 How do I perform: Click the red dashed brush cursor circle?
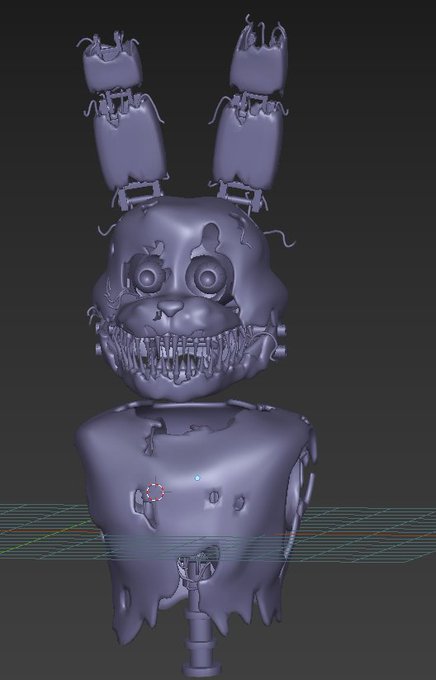point(155,492)
